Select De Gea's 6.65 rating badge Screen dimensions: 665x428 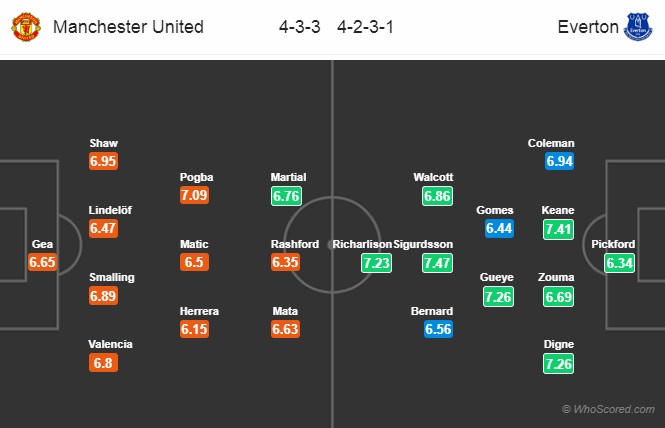click(x=42, y=262)
